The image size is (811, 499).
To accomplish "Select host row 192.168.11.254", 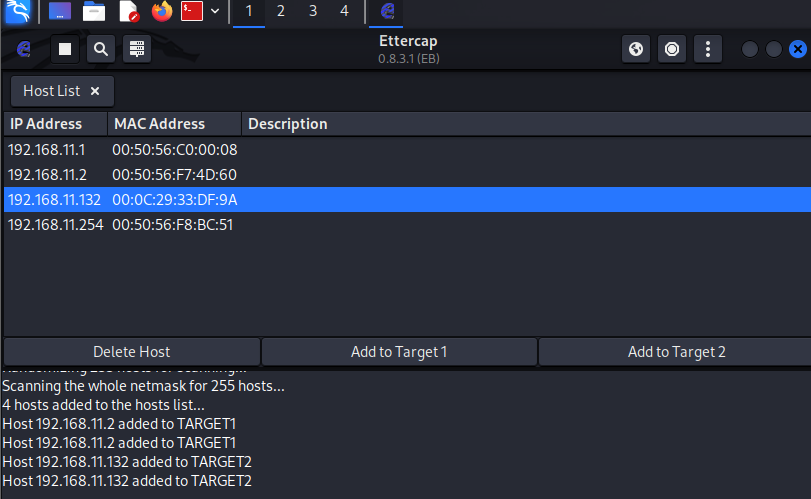I will click(x=408, y=224).
